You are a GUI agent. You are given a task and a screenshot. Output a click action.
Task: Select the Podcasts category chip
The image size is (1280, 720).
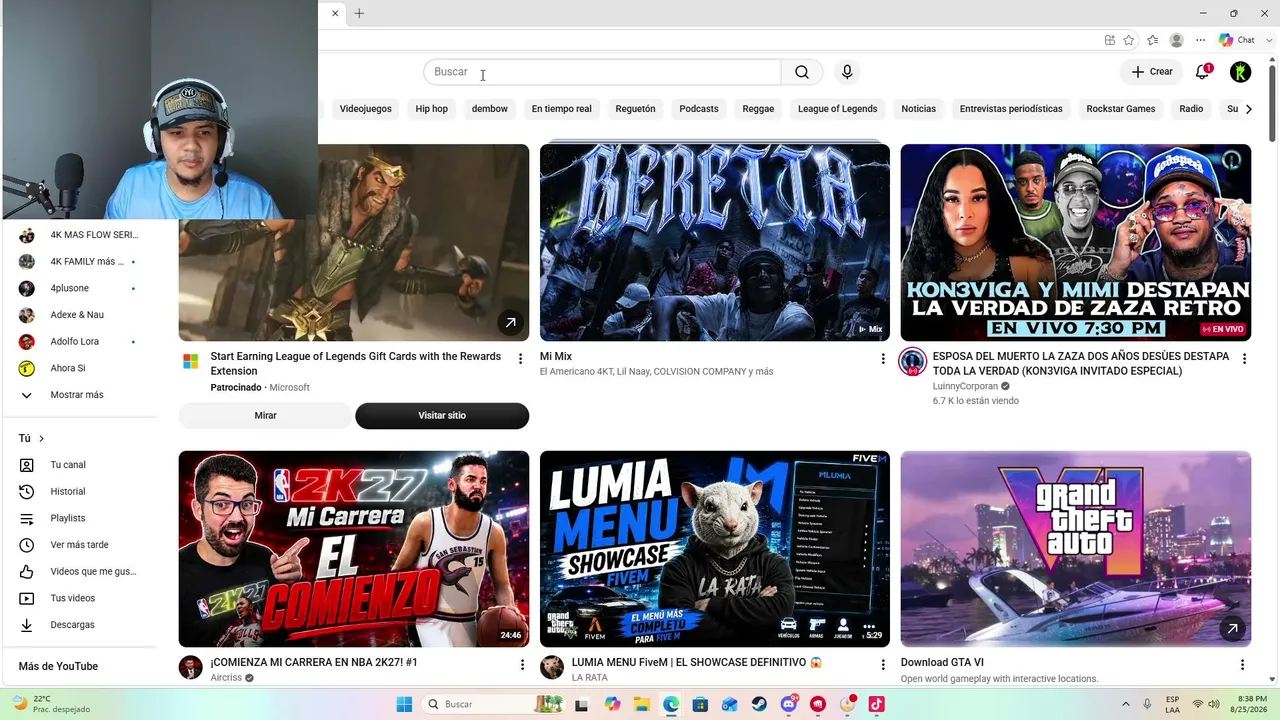(x=699, y=109)
